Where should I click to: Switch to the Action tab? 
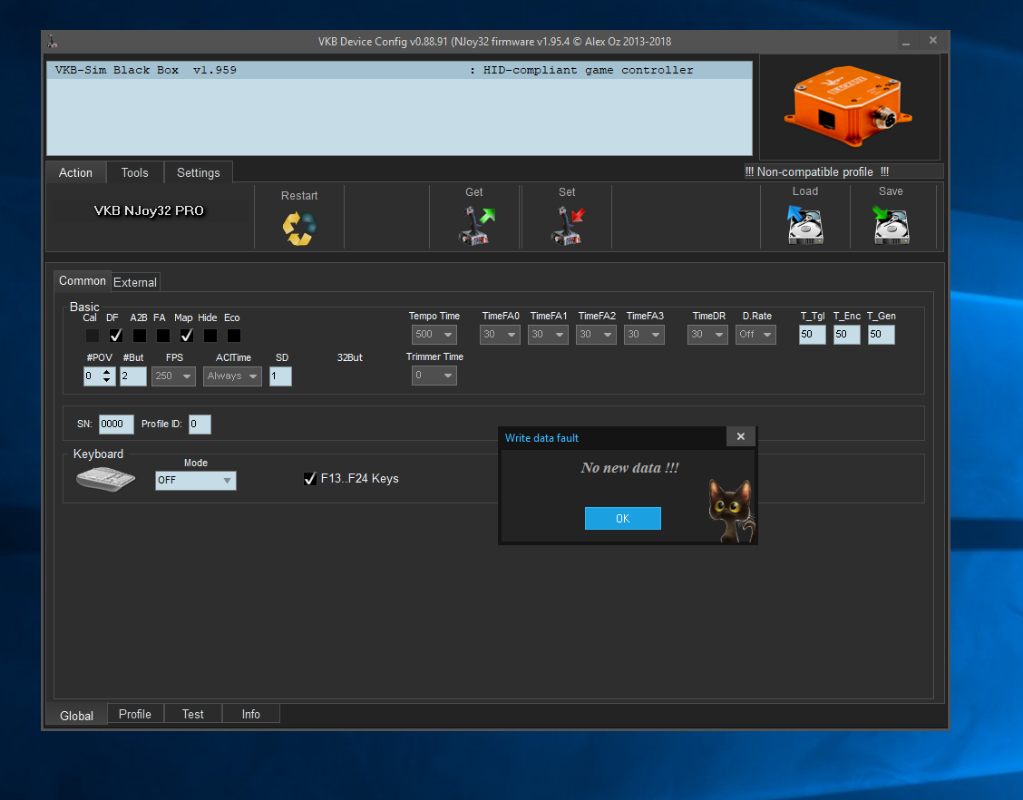click(76, 173)
